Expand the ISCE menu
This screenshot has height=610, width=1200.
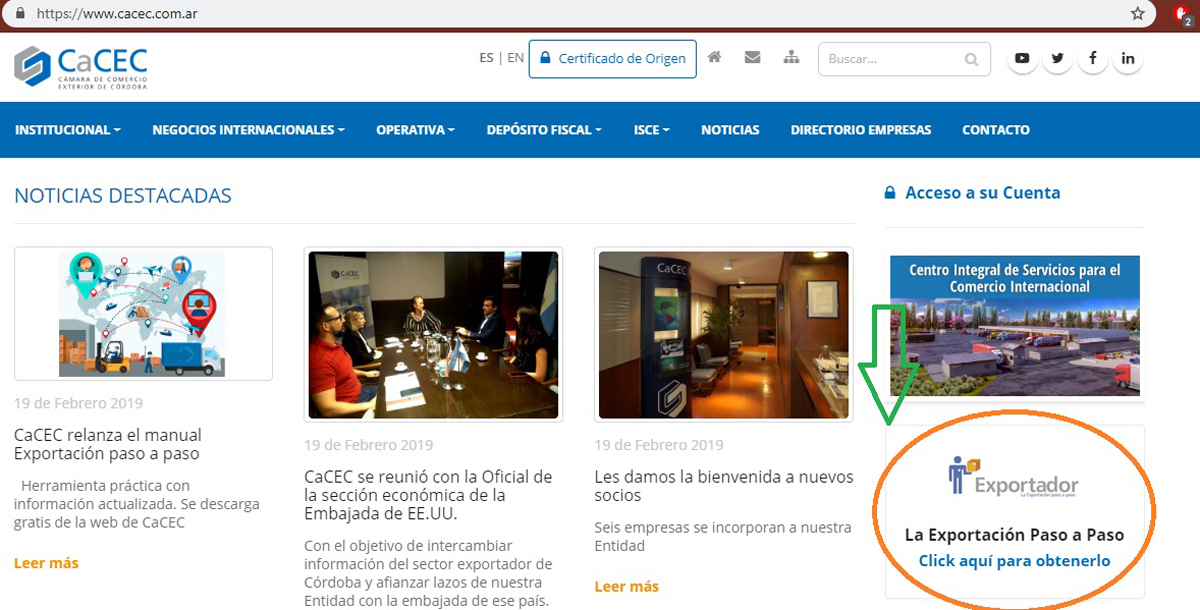pyautogui.click(x=651, y=130)
